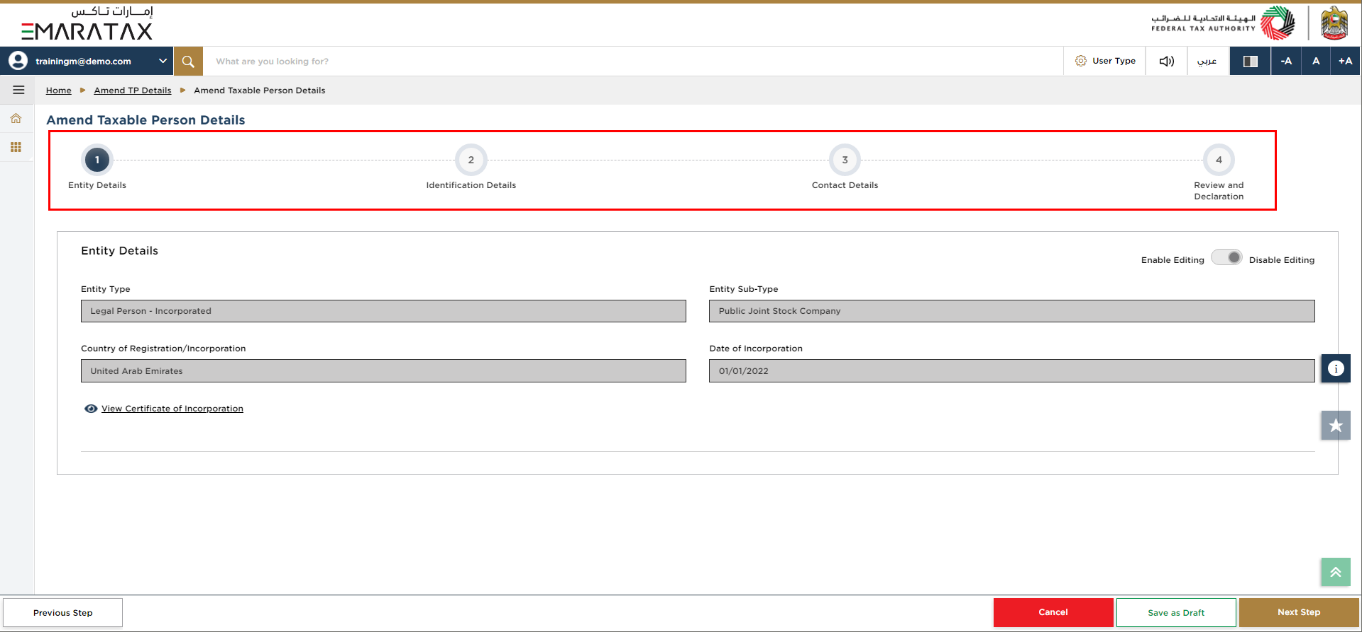Go to the home icon in sidebar

point(16,118)
